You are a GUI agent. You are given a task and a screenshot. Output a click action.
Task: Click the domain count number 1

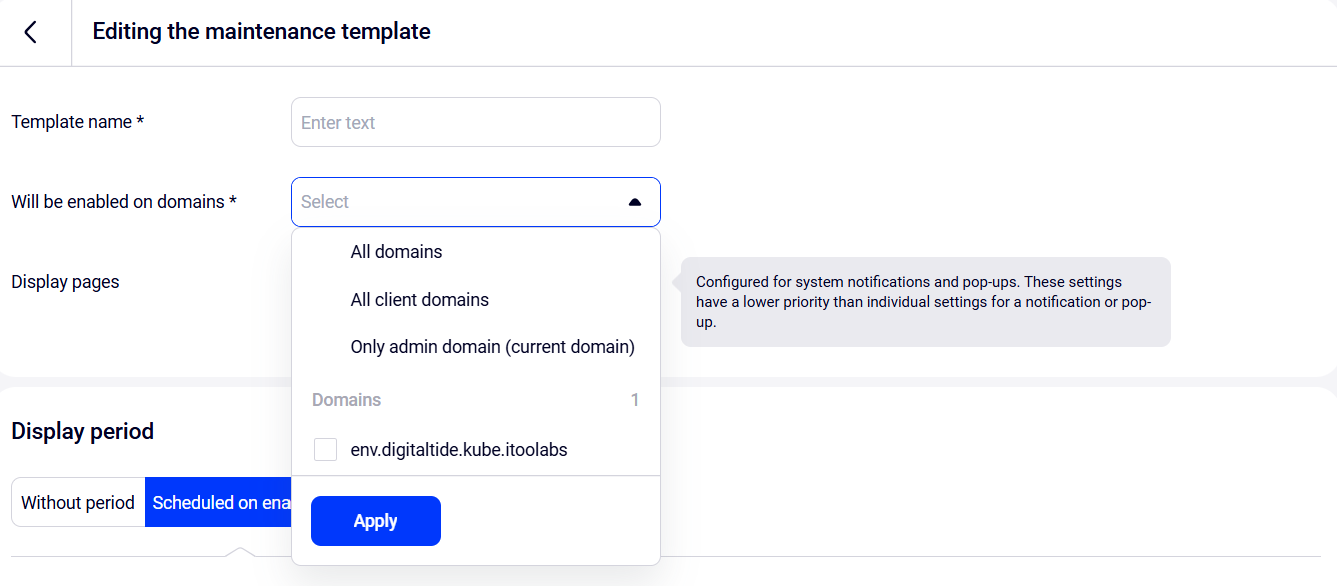point(634,400)
